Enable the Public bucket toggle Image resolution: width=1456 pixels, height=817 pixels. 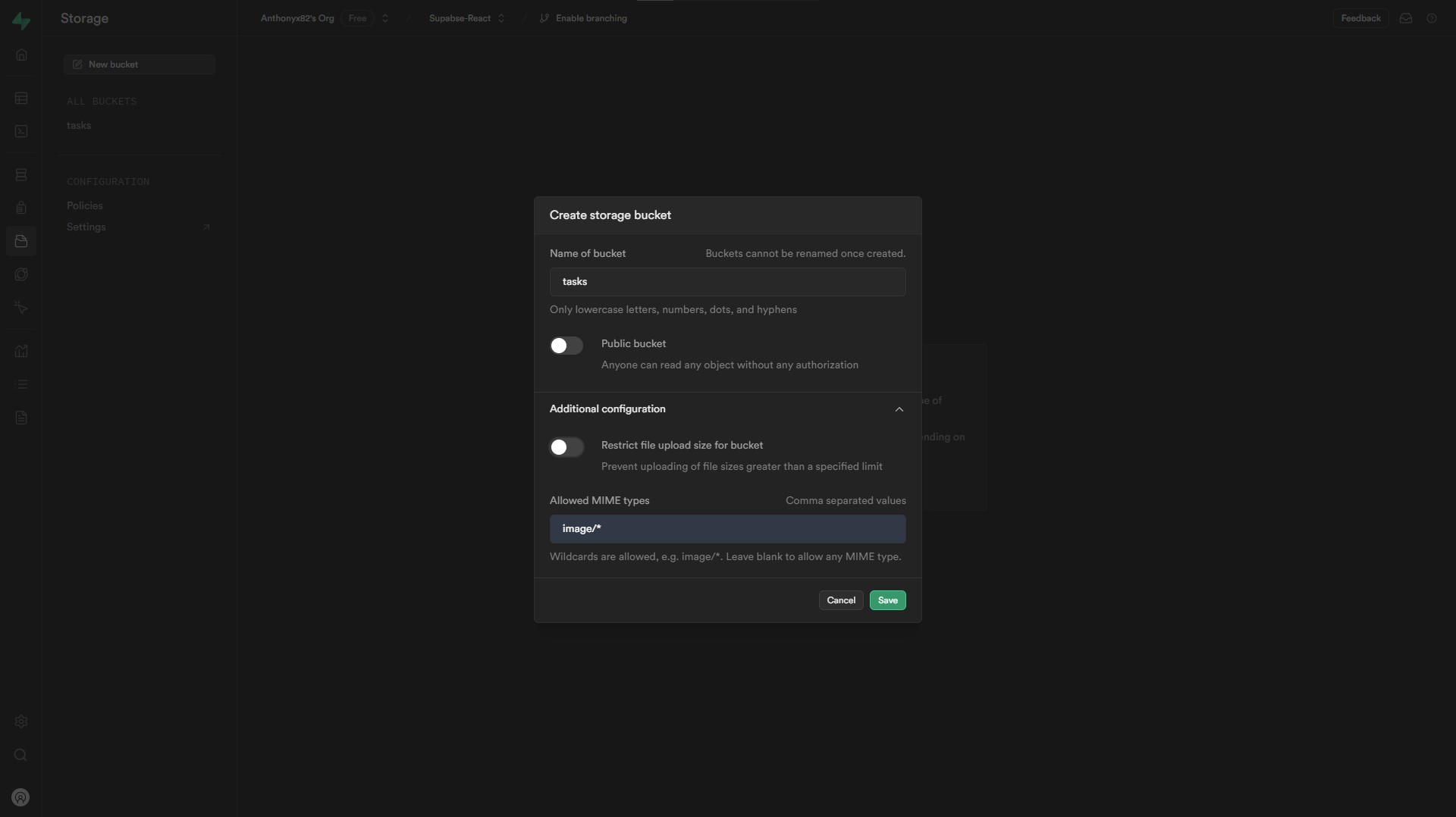click(x=566, y=346)
